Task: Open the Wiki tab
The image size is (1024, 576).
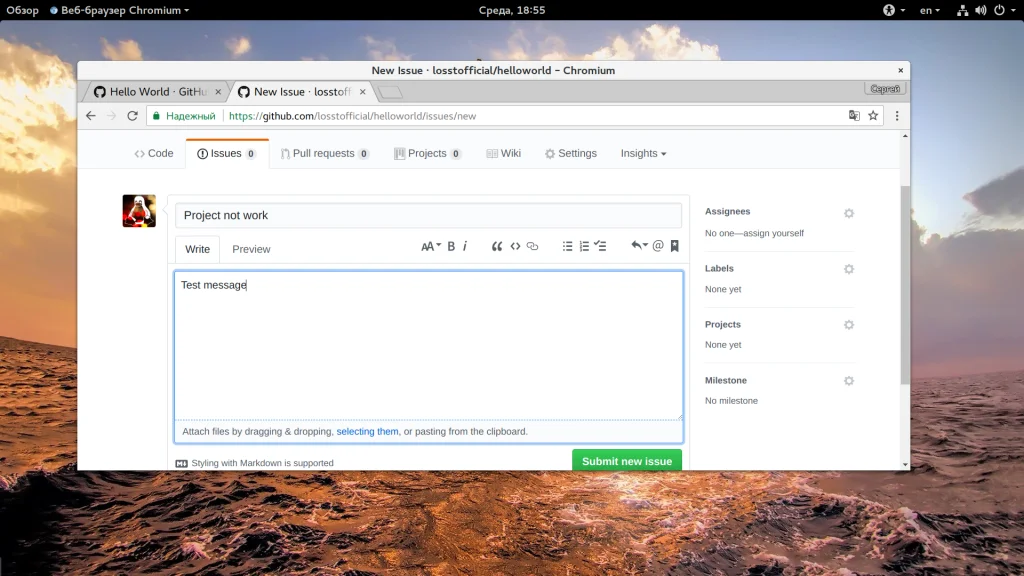Action: [504, 153]
